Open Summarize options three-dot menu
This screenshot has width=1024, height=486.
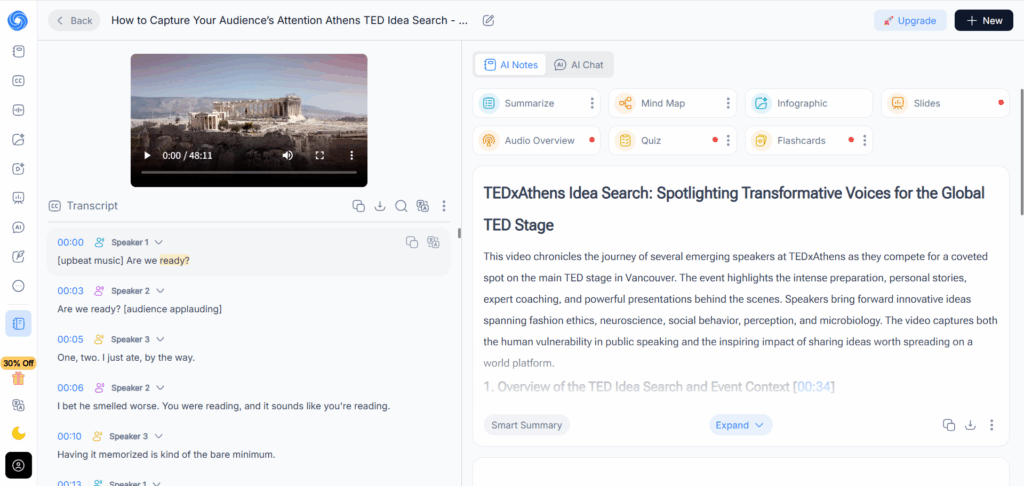coord(592,103)
